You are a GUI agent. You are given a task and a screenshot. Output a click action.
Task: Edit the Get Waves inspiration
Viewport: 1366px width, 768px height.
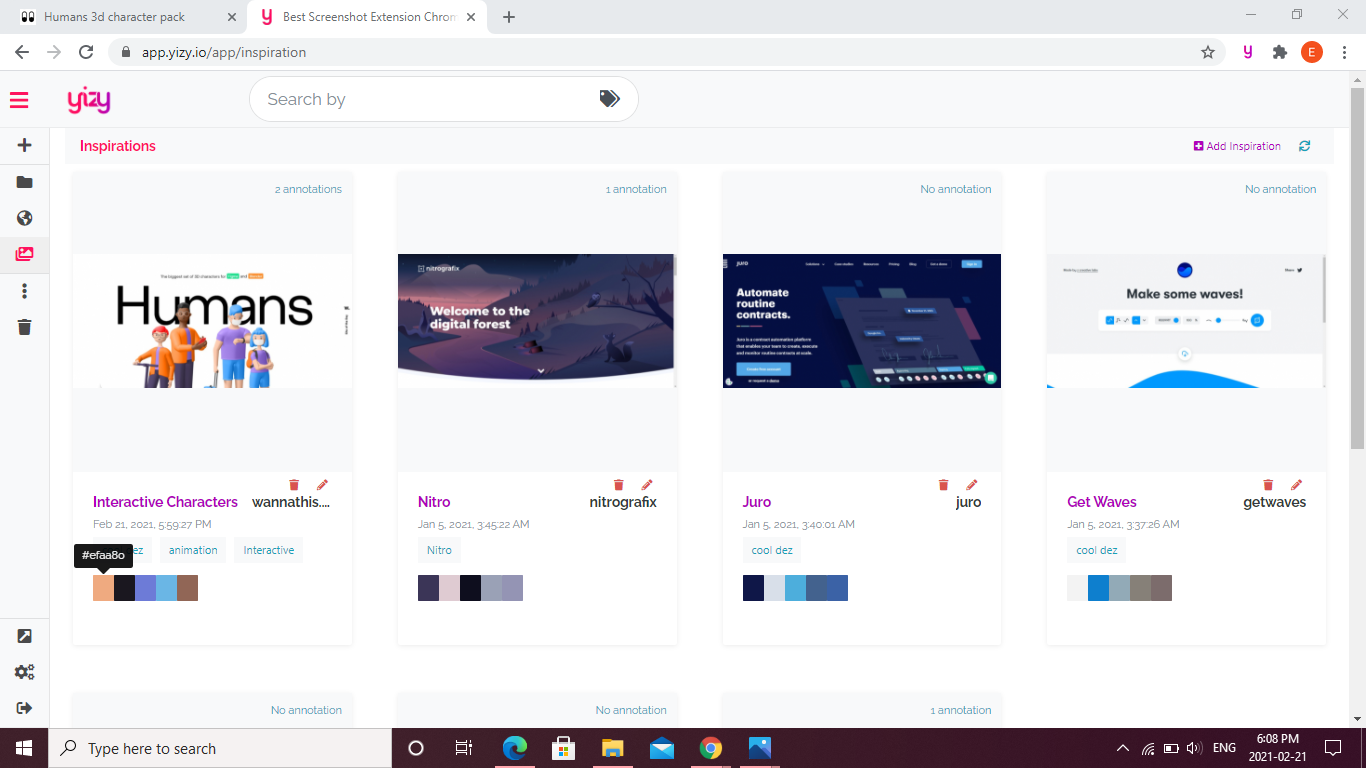pyautogui.click(x=1296, y=485)
